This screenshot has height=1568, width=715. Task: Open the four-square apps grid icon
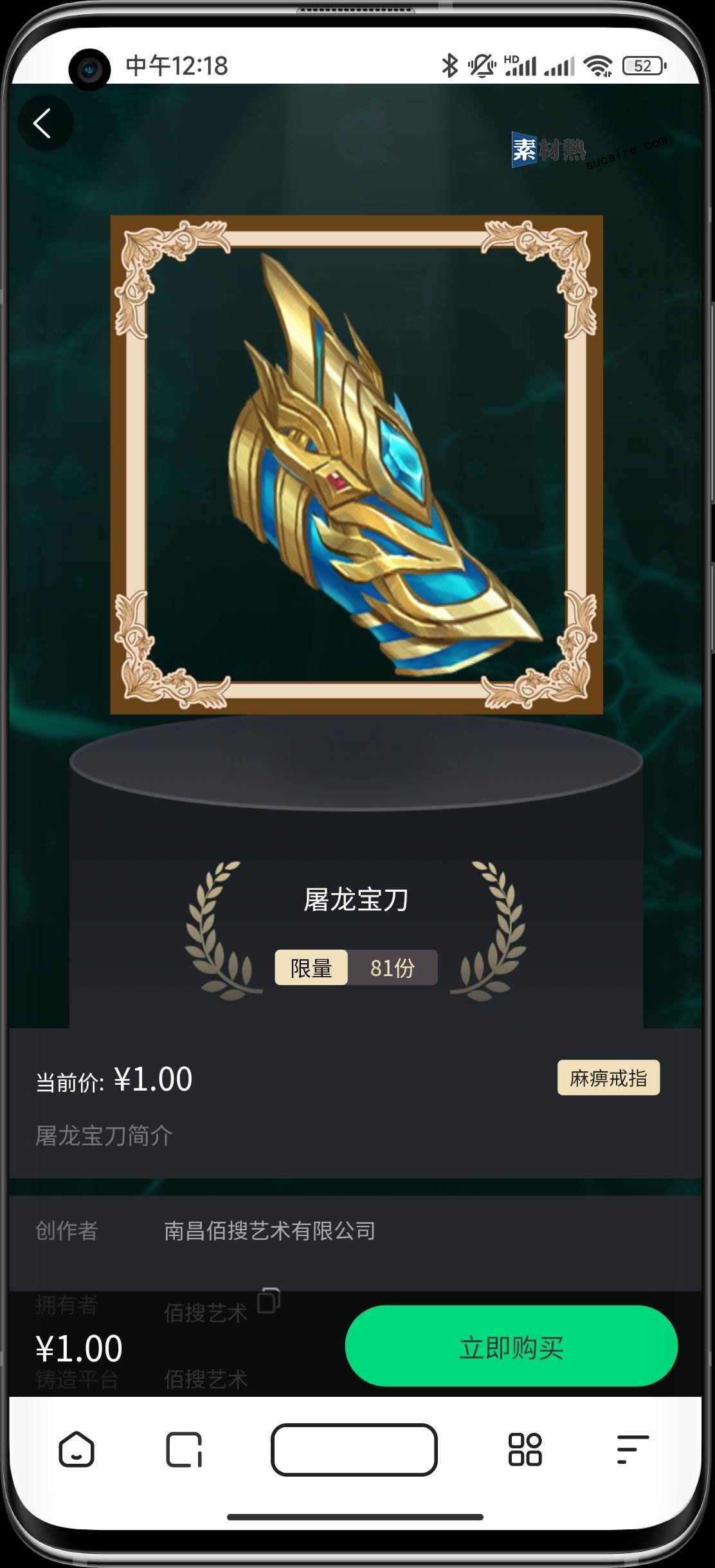tap(525, 1450)
